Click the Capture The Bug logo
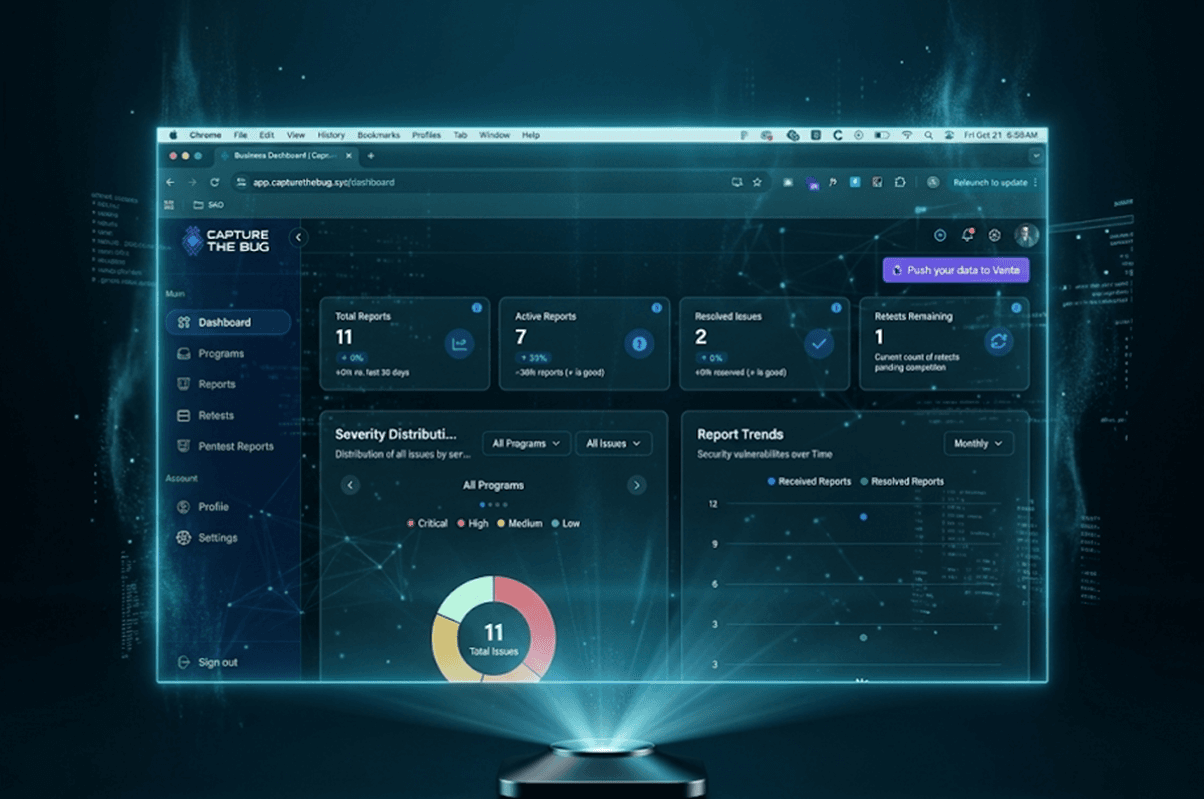The image size is (1204, 802). coord(226,240)
